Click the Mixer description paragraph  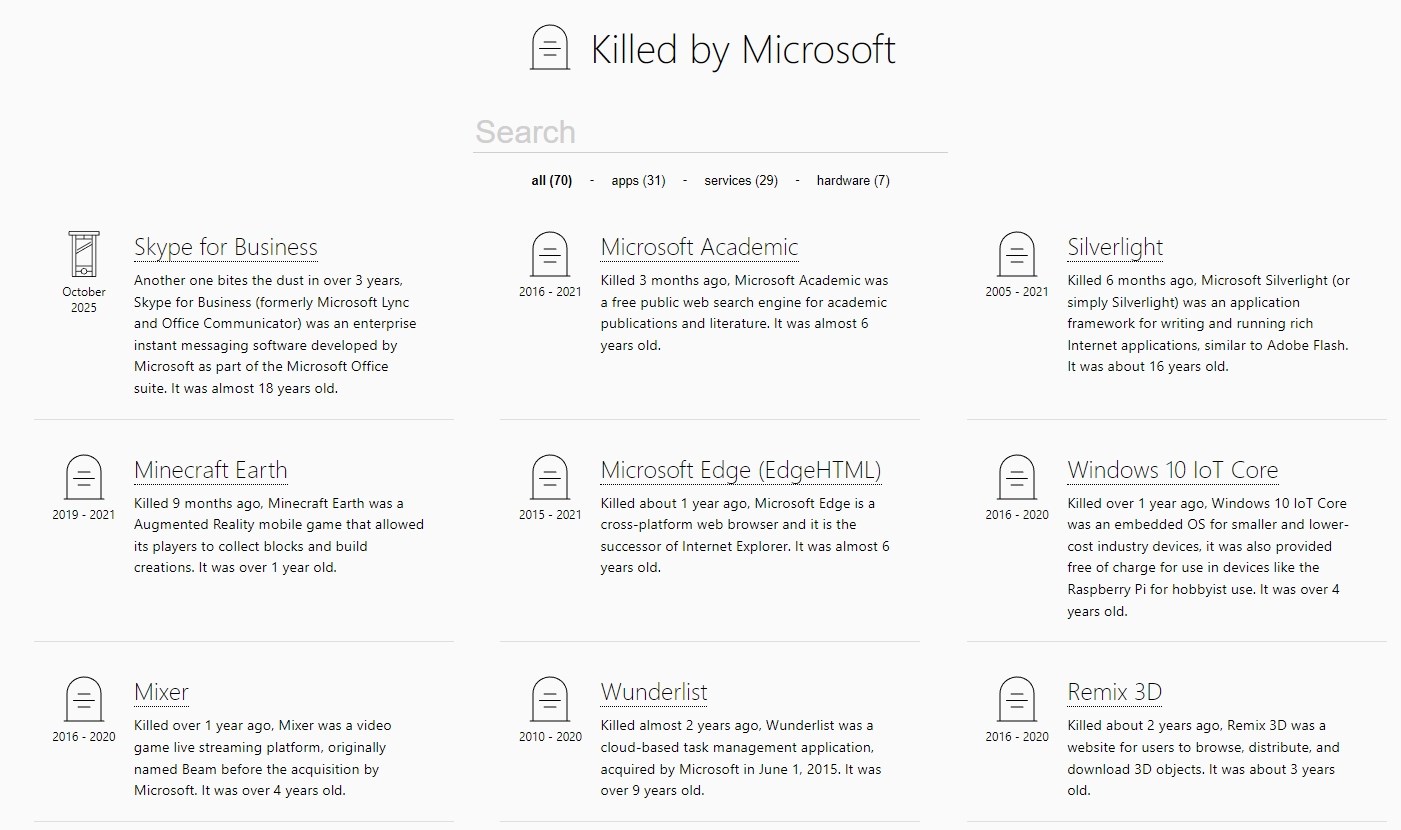click(263, 758)
